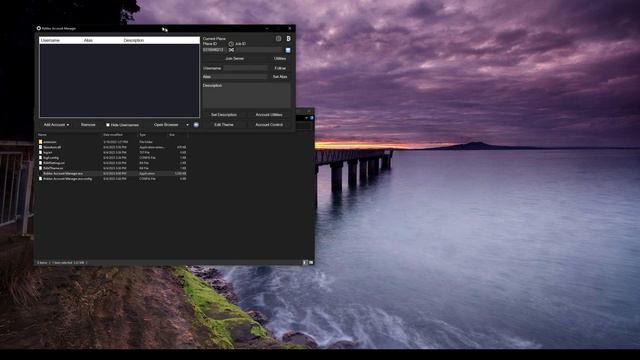
Task: Switch File Explorer to large icons view
Action: (x=311, y=262)
